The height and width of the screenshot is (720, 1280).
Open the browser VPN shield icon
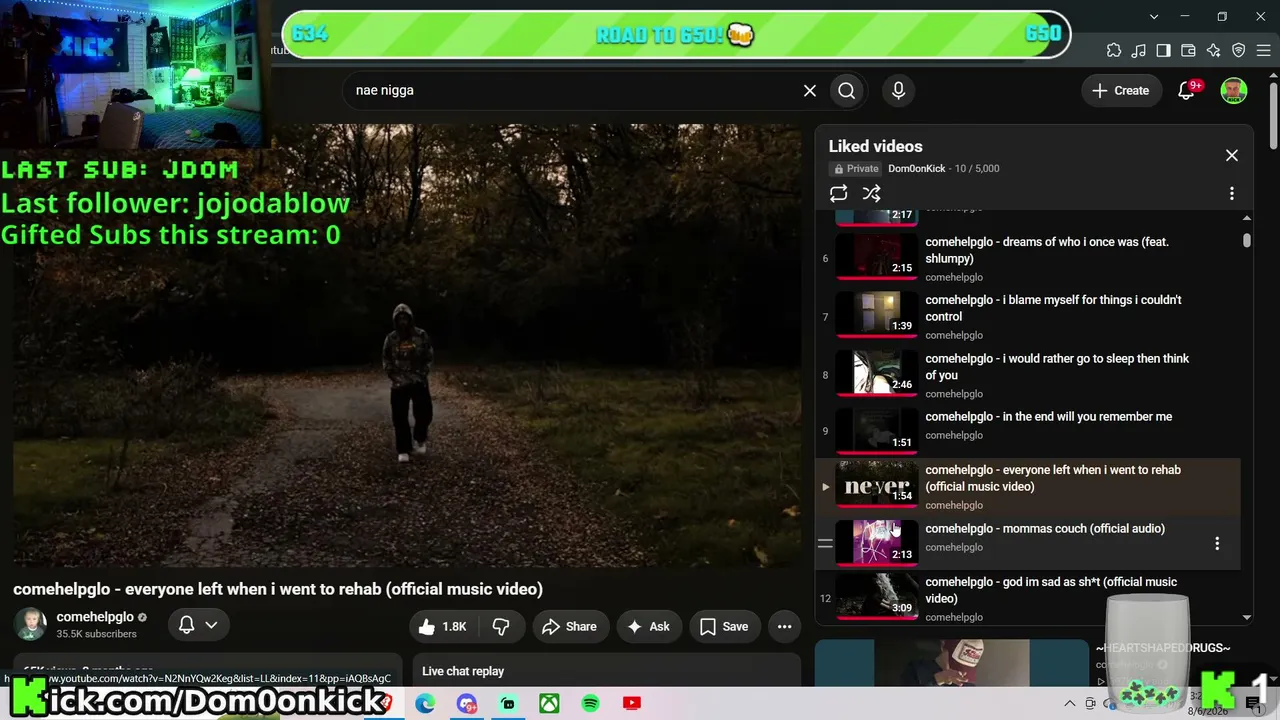coord(1239,51)
